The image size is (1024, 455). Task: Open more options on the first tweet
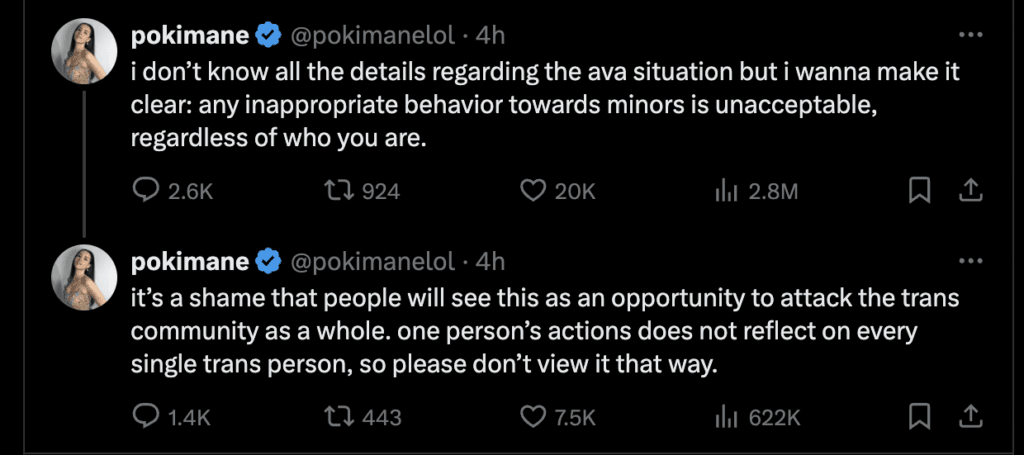point(970,36)
